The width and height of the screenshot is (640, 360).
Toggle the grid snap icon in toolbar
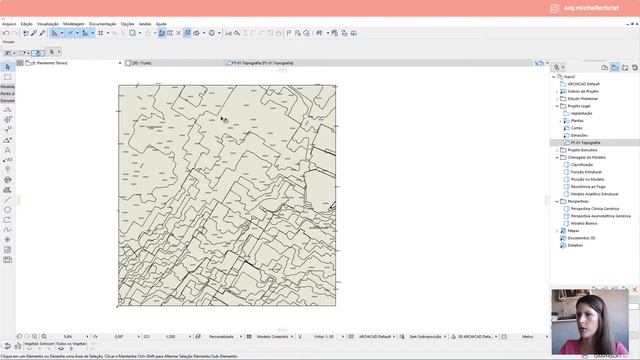coord(100,33)
